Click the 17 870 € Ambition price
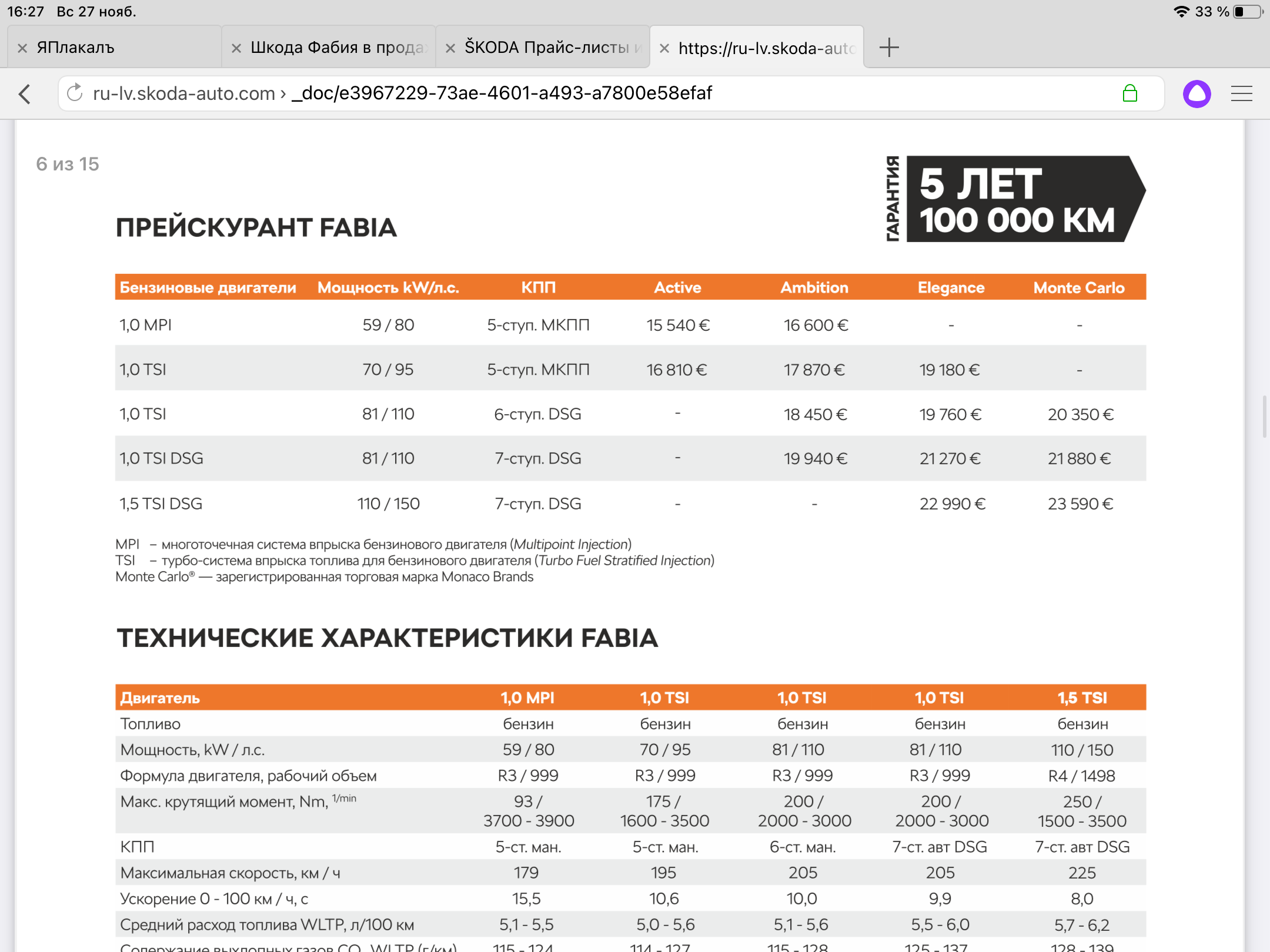 (814, 370)
